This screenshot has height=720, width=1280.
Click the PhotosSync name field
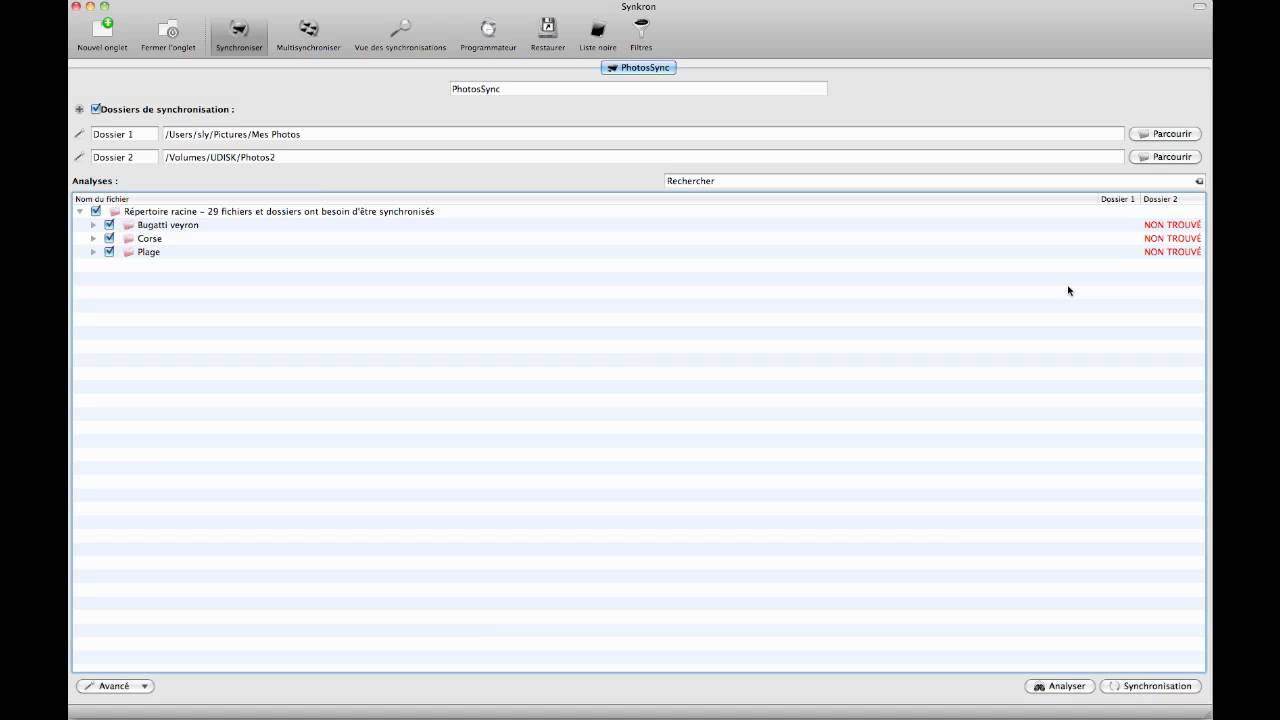(x=638, y=89)
